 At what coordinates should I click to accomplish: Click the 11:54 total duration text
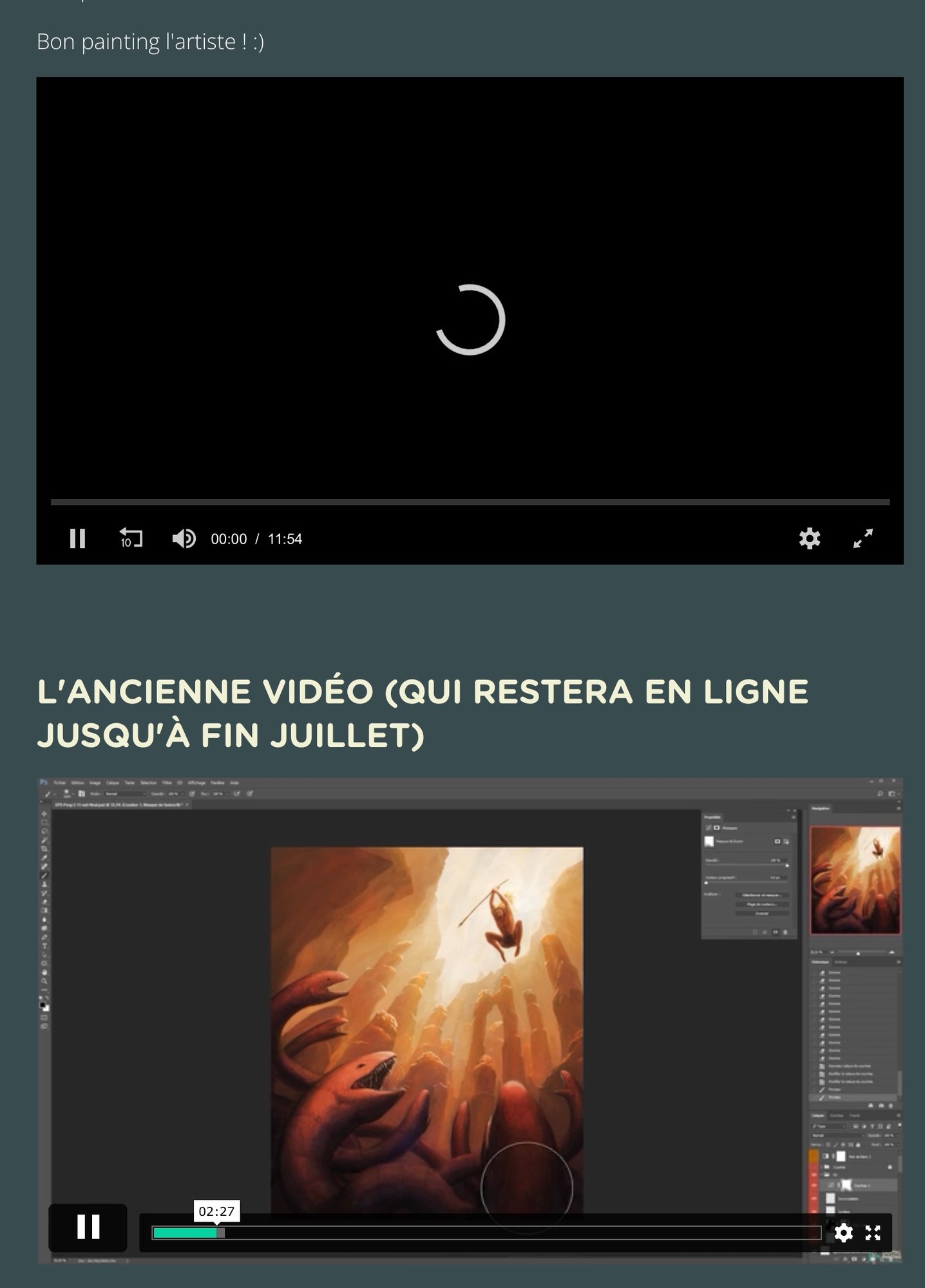[x=285, y=539]
